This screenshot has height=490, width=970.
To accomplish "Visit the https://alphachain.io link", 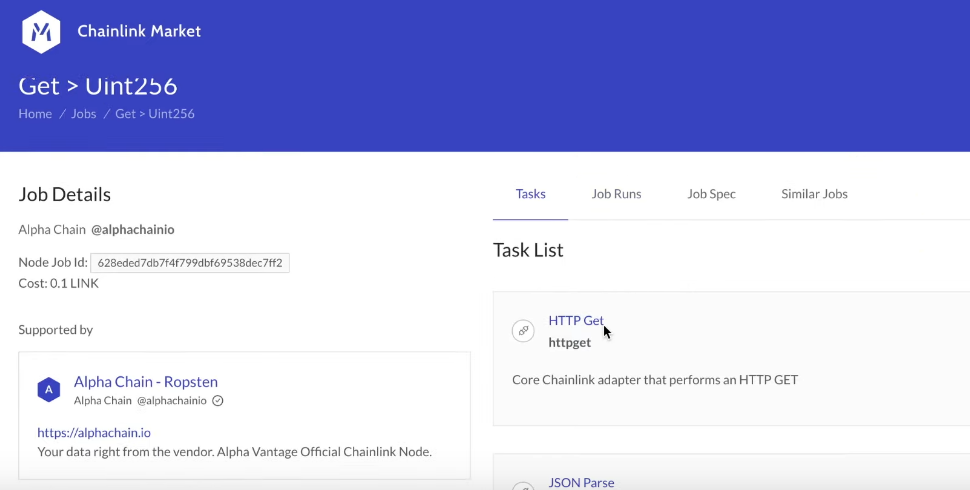I will pos(94,432).
